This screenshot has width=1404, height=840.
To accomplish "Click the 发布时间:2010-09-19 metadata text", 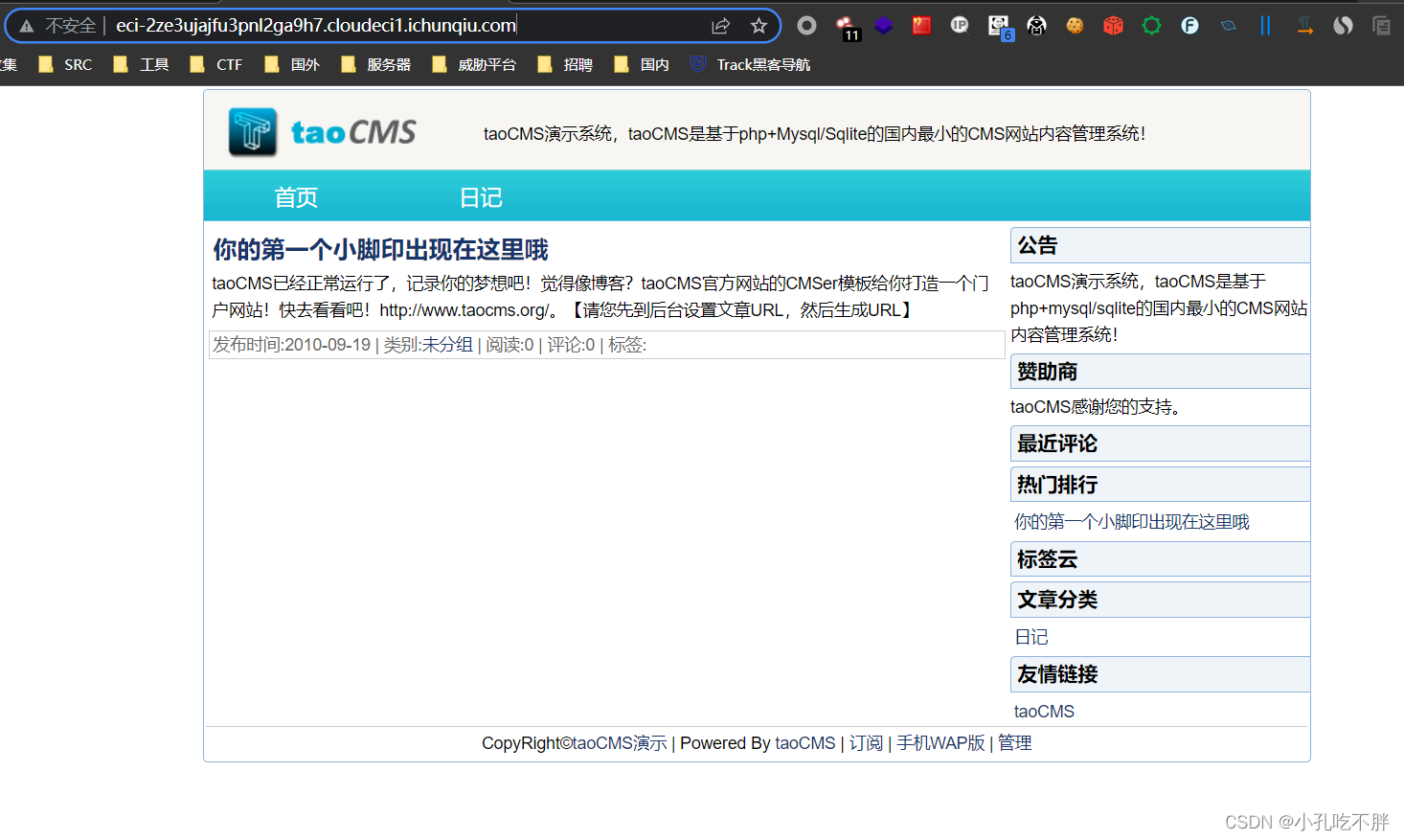I will click(x=291, y=345).
